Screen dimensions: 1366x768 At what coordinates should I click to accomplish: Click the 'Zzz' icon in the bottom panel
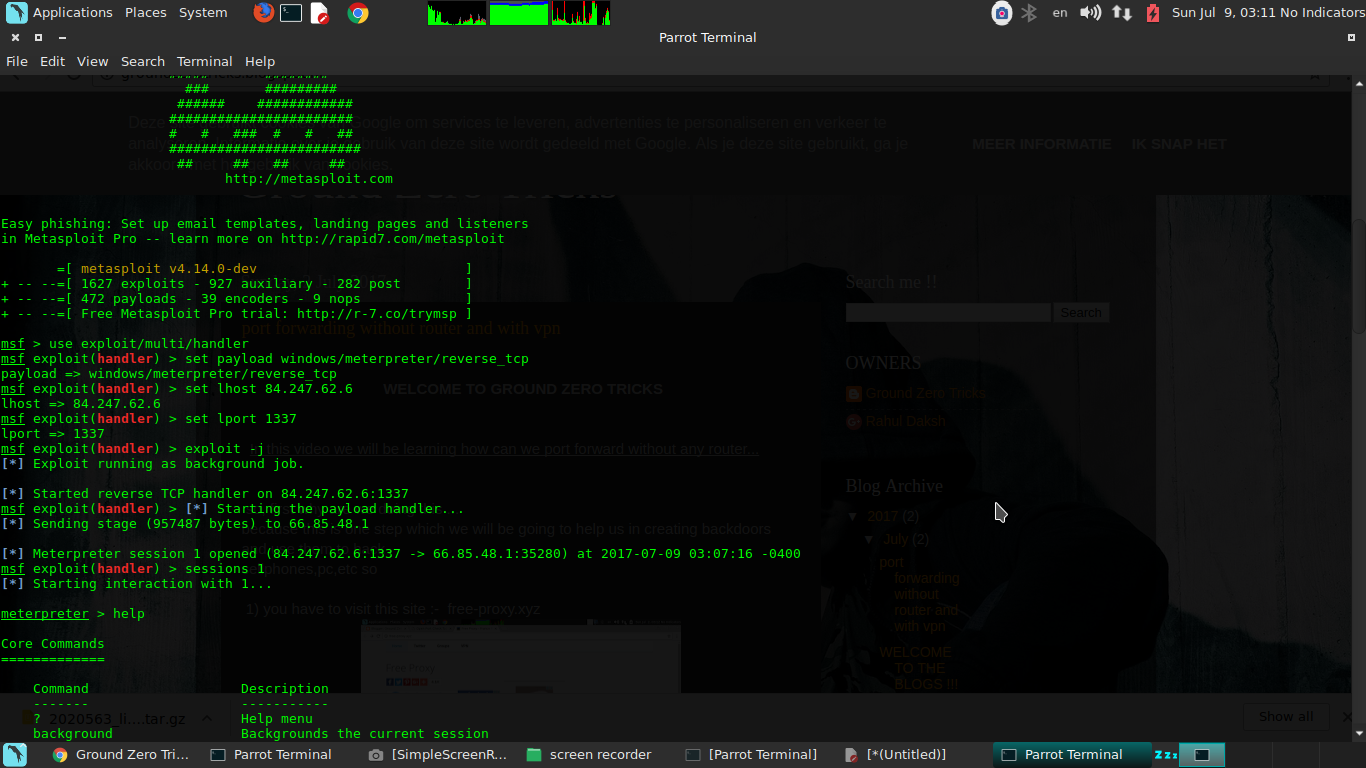(x=1165, y=755)
